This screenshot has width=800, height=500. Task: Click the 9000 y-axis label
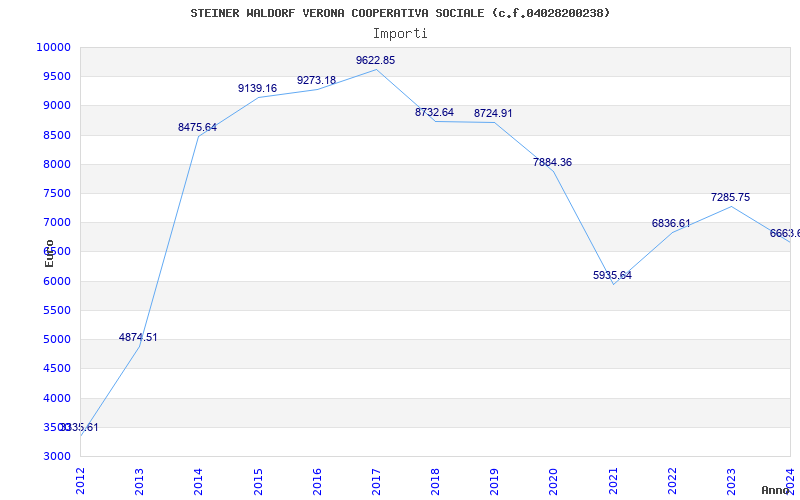56,106
